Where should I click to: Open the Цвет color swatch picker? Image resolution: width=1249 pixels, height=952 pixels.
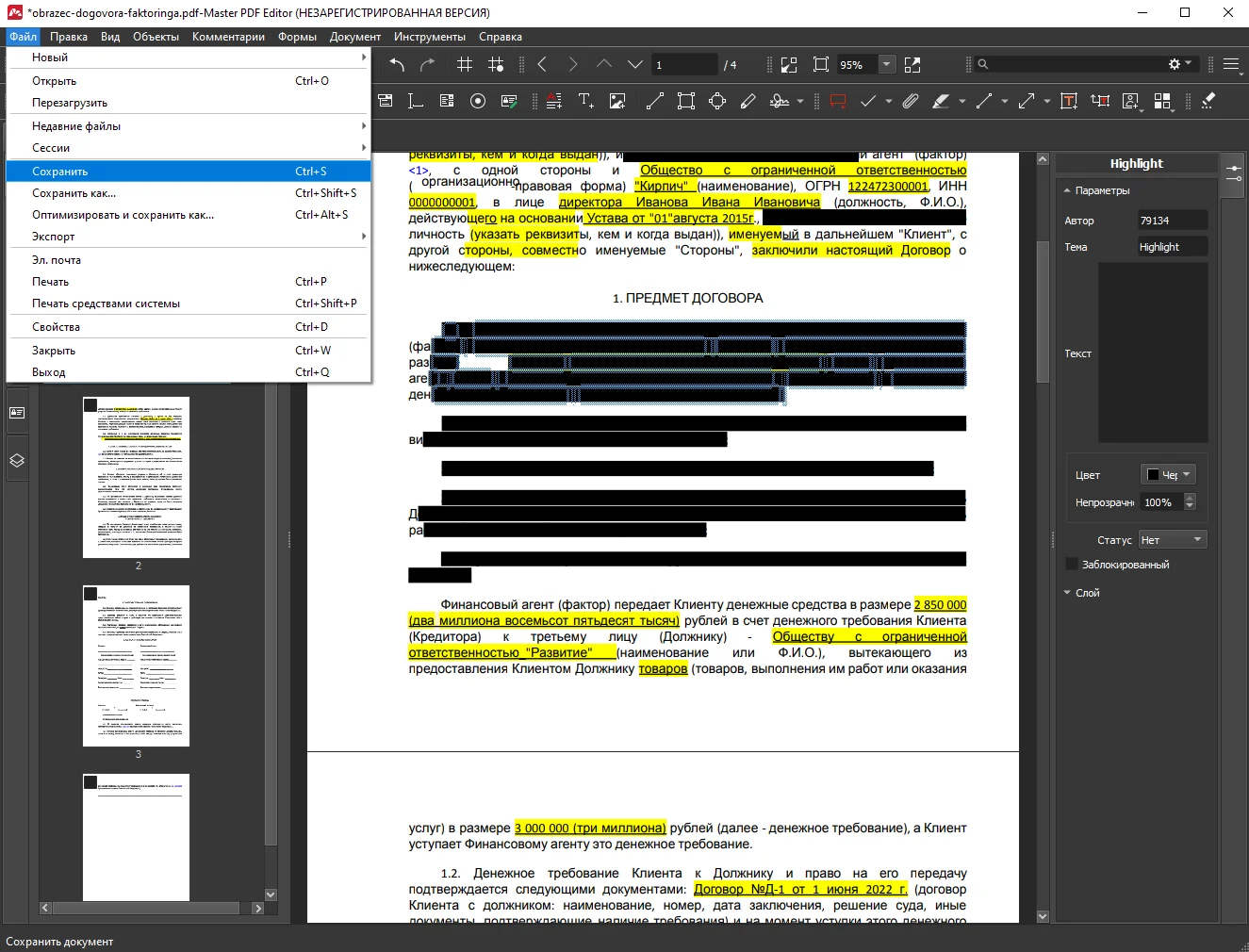1167,474
